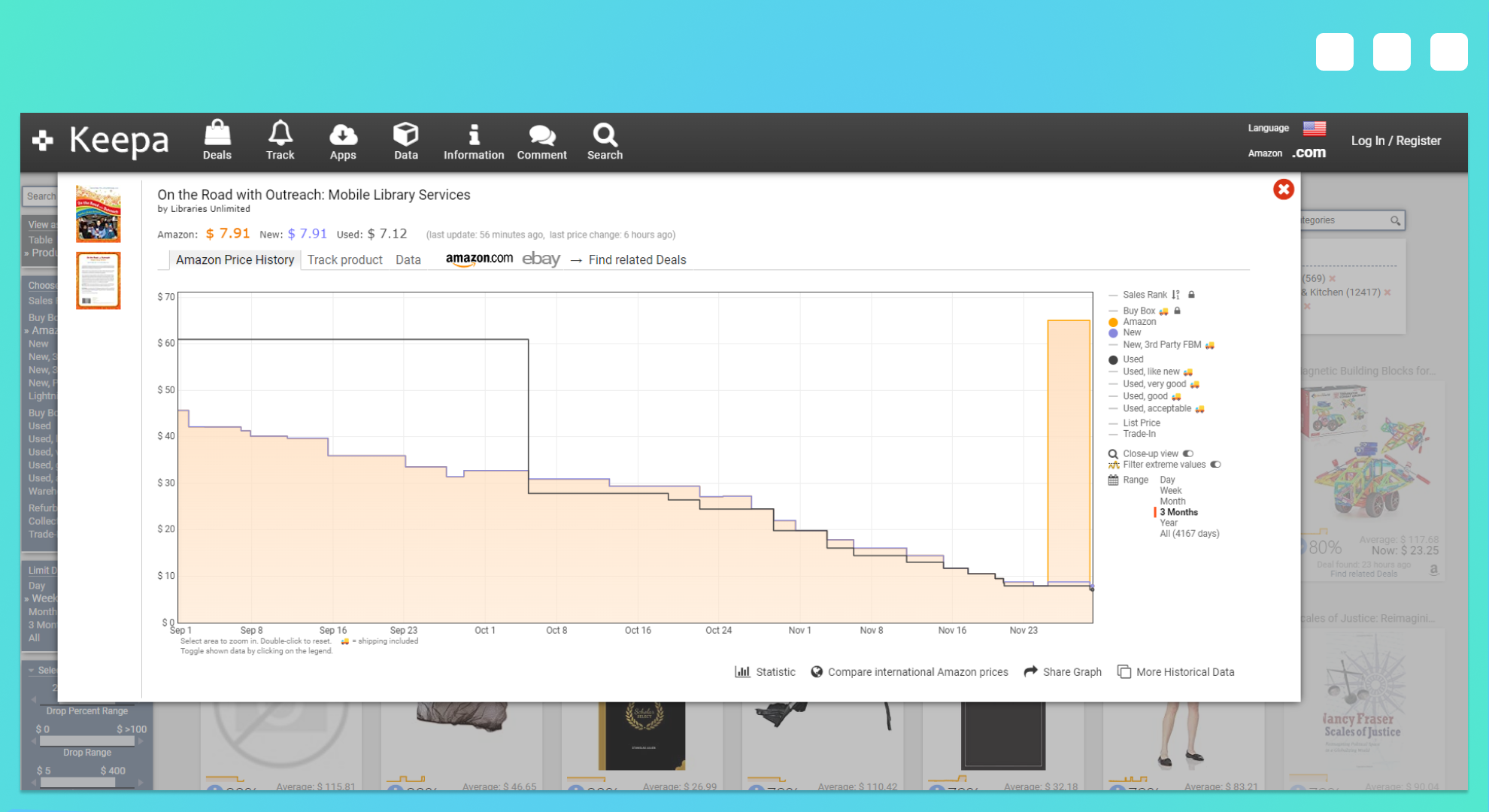
Task: Open Statistic bar chart icon
Action: 742,671
